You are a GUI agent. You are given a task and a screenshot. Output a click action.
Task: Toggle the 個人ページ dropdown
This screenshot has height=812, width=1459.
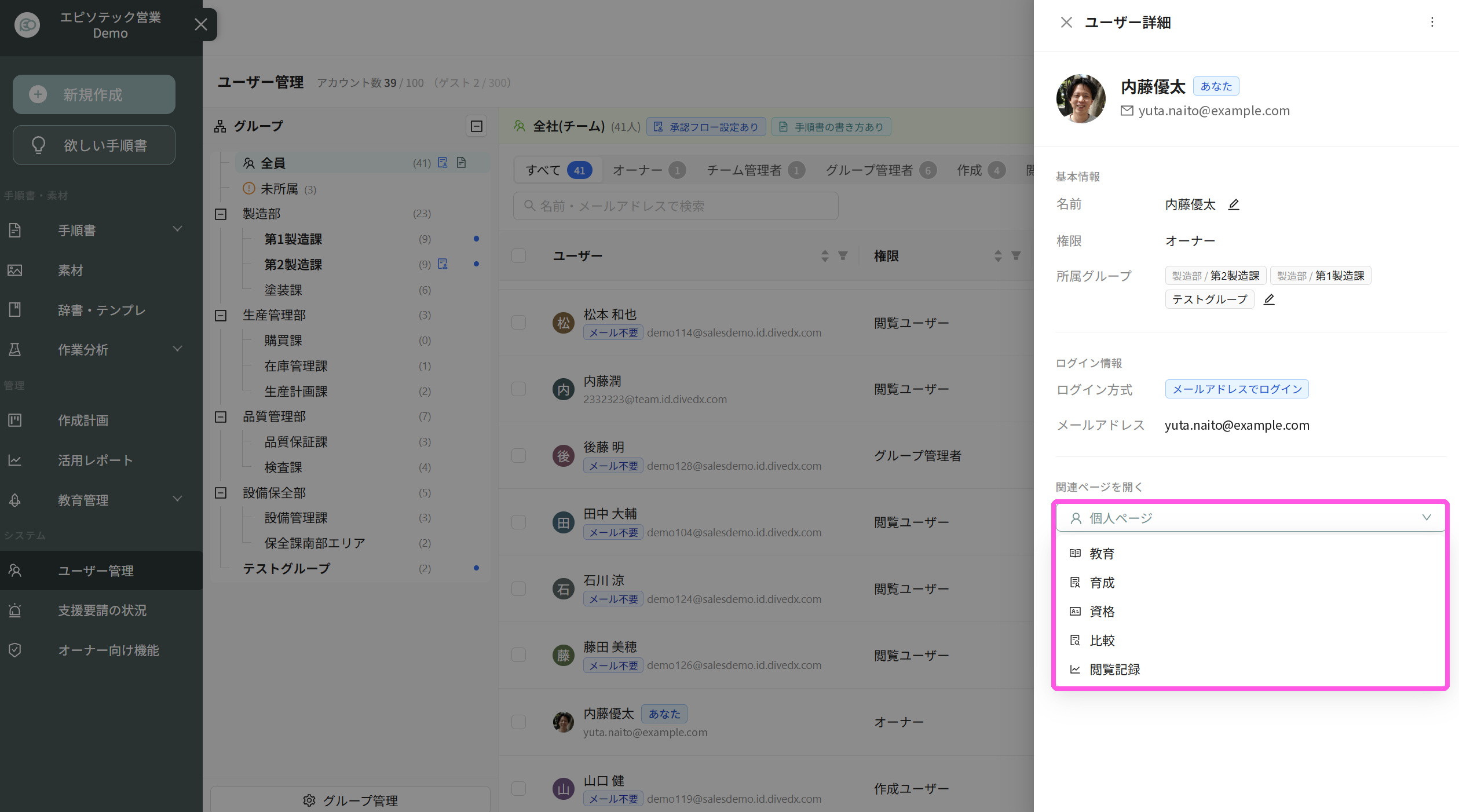[x=1251, y=518]
